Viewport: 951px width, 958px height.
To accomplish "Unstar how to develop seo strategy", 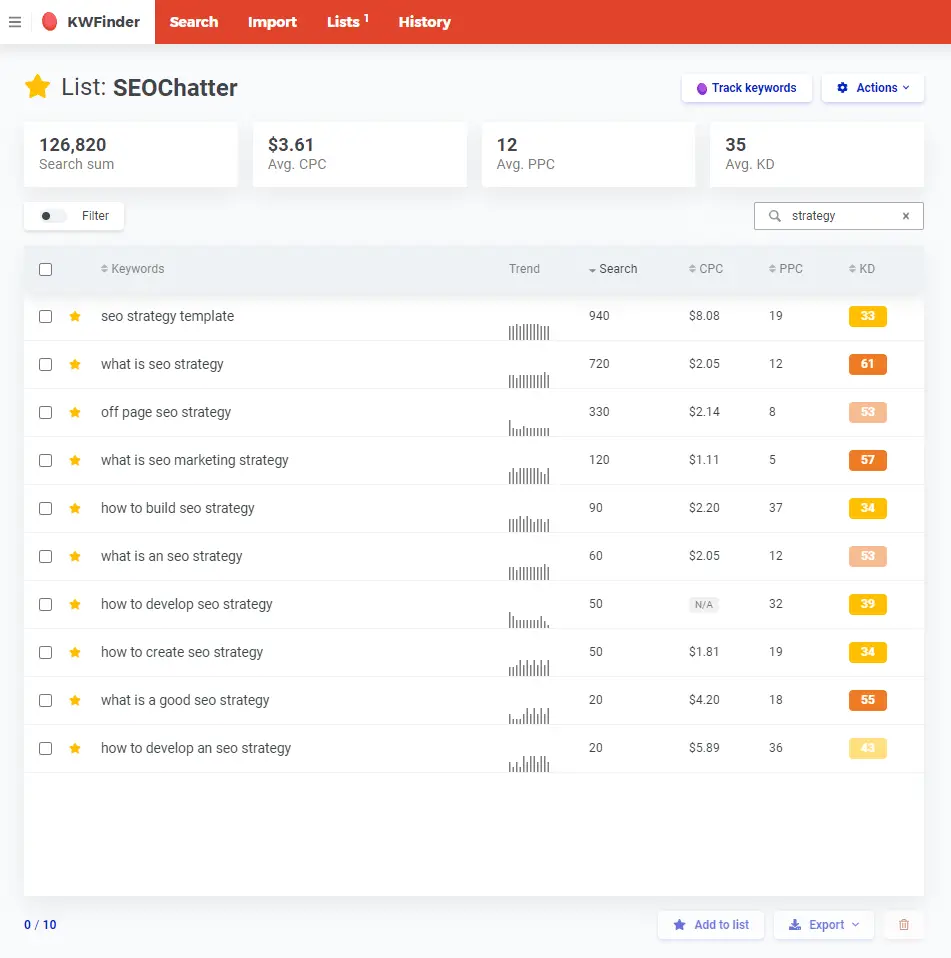I will tap(75, 604).
